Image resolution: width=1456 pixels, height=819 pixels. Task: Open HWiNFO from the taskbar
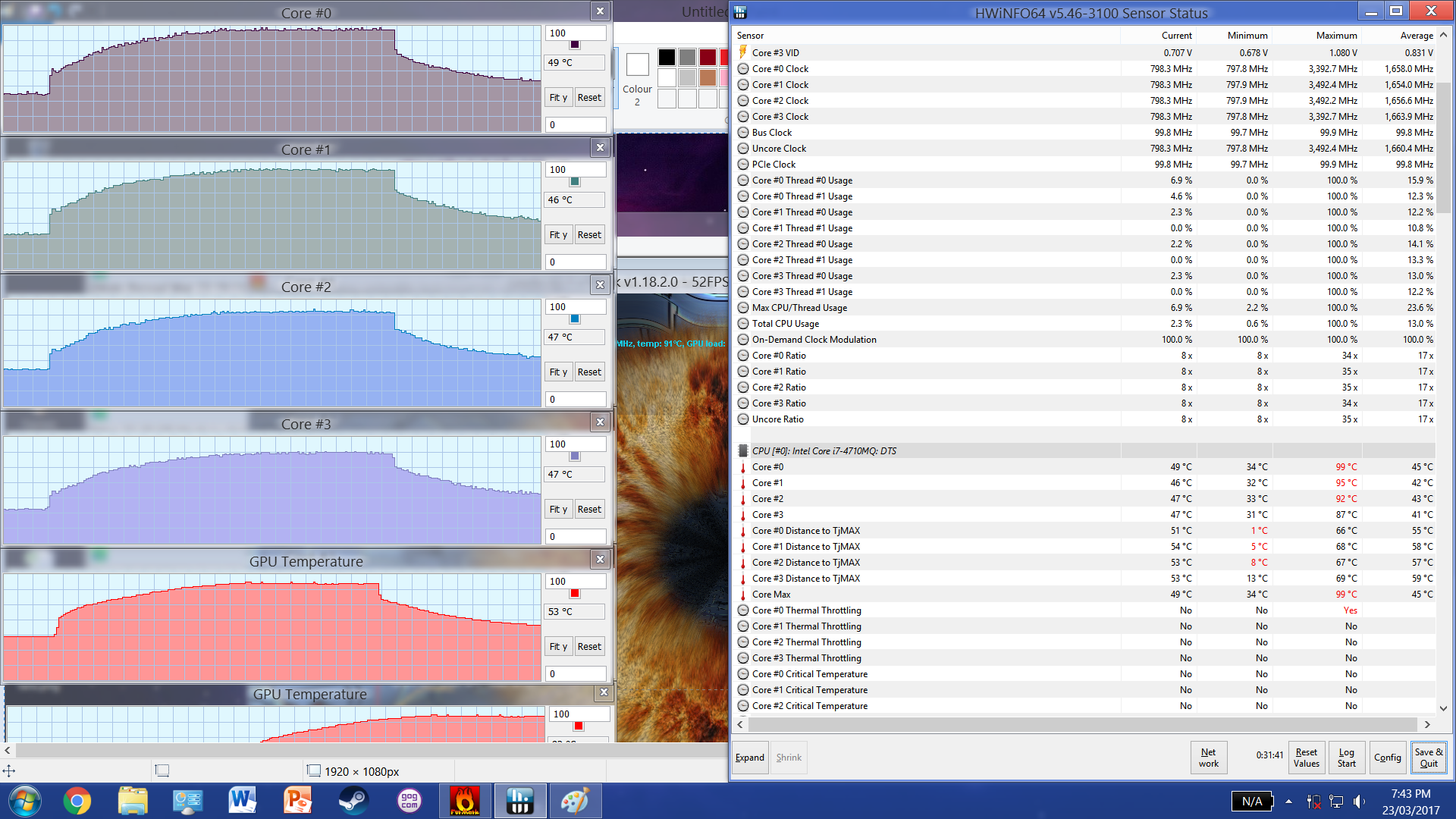(x=519, y=801)
